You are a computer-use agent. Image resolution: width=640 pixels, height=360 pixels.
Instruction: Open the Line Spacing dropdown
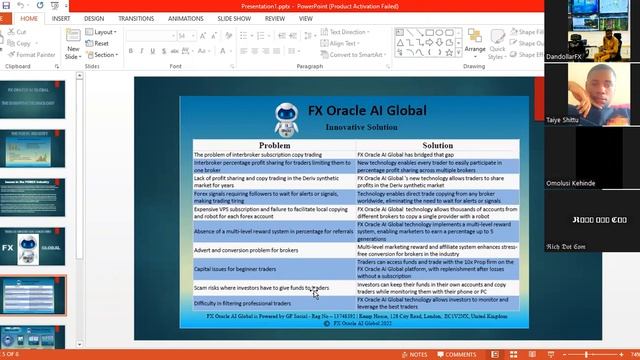point(310,36)
